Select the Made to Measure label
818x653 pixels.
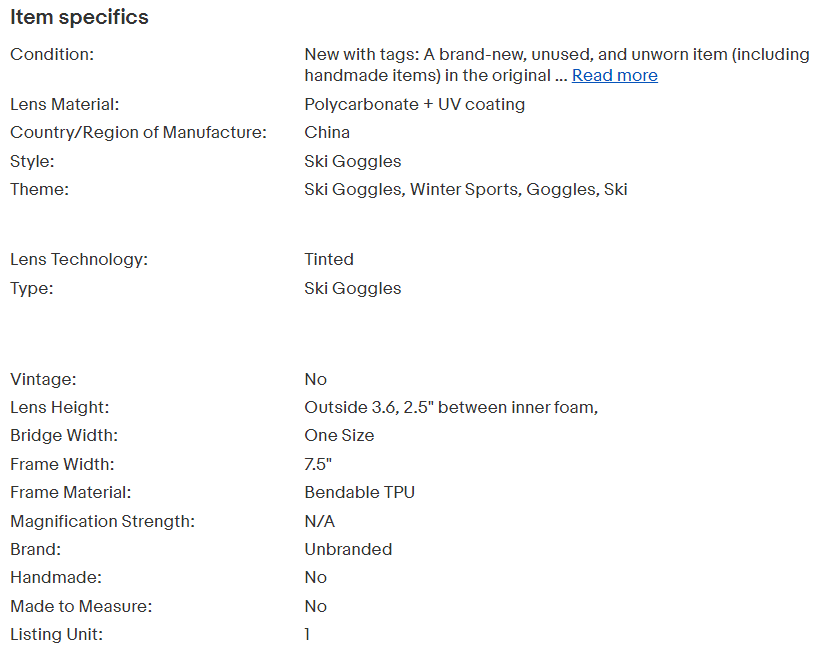coord(81,606)
